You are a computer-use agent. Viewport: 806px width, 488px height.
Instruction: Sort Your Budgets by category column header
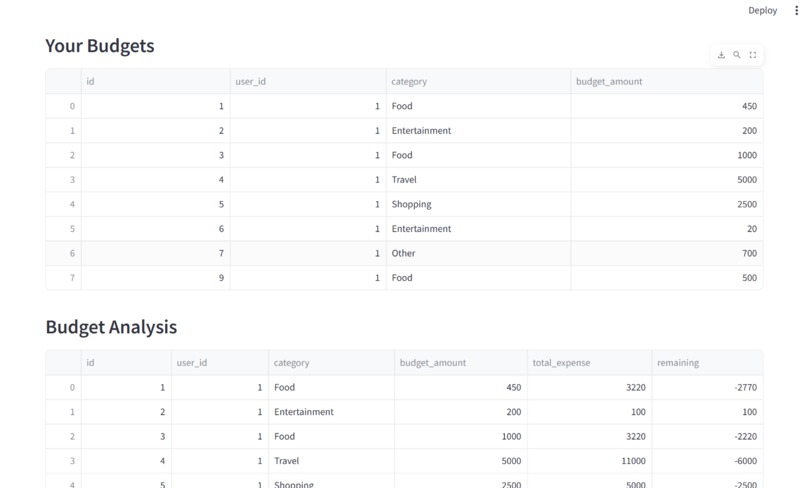(478, 81)
